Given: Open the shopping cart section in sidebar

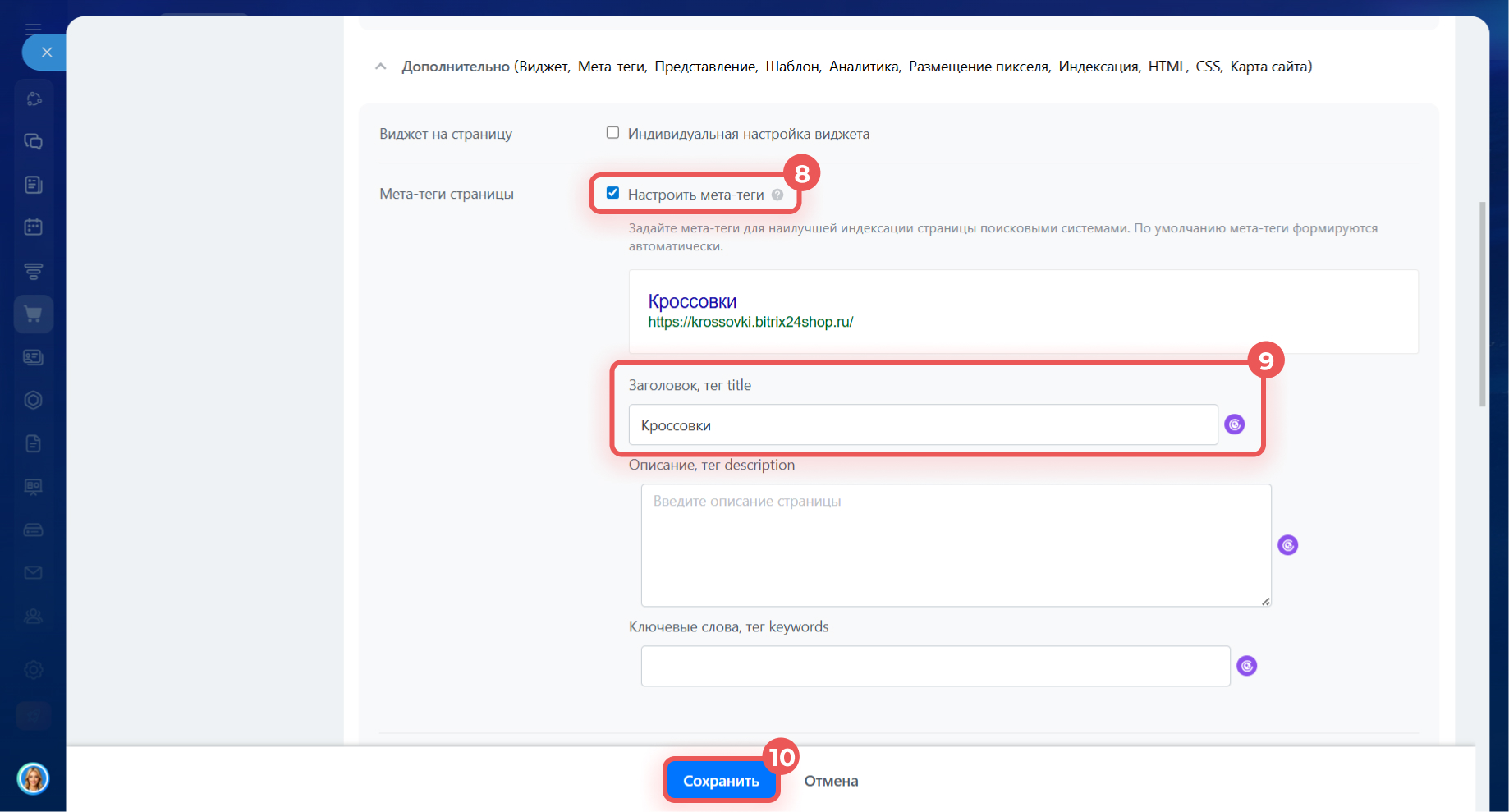Looking at the screenshot, I should click(x=34, y=314).
